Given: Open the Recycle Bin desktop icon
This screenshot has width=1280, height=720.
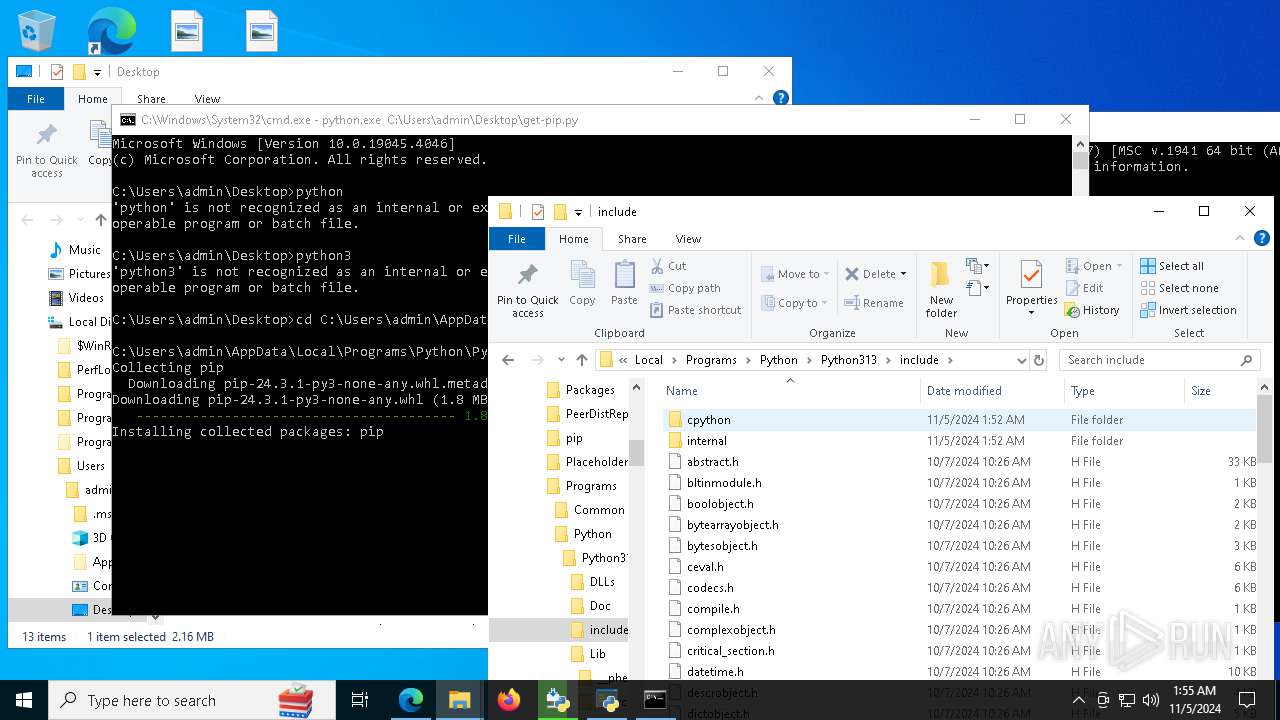Looking at the screenshot, I should pyautogui.click(x=36, y=31).
